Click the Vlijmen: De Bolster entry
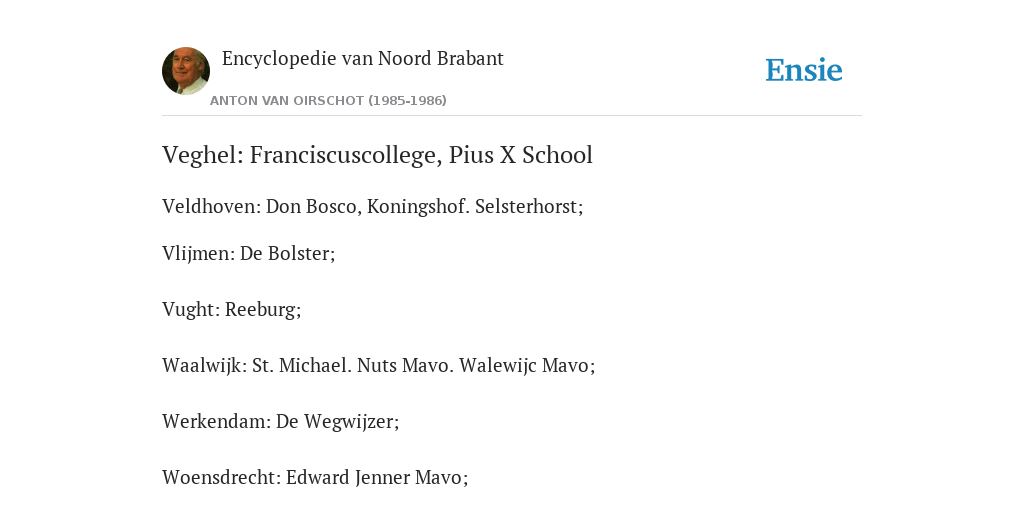 point(249,253)
